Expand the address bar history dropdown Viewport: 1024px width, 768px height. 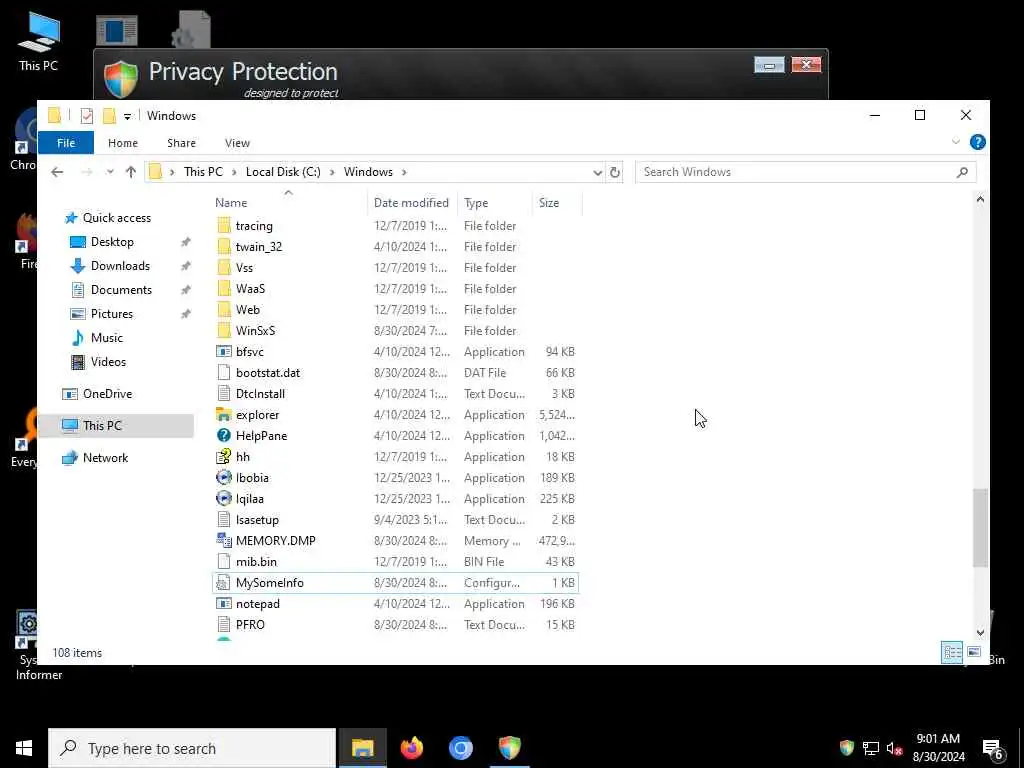click(597, 172)
